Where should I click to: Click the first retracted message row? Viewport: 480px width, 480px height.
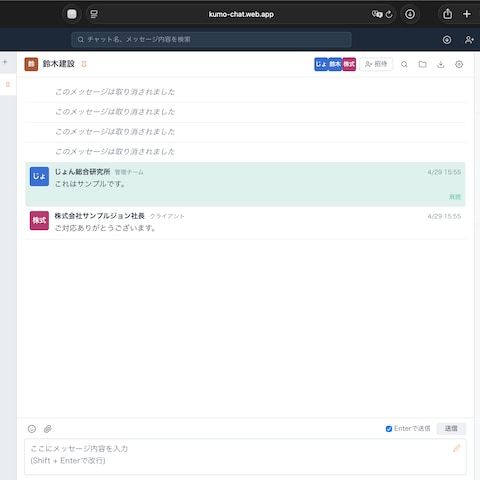click(x=245, y=92)
